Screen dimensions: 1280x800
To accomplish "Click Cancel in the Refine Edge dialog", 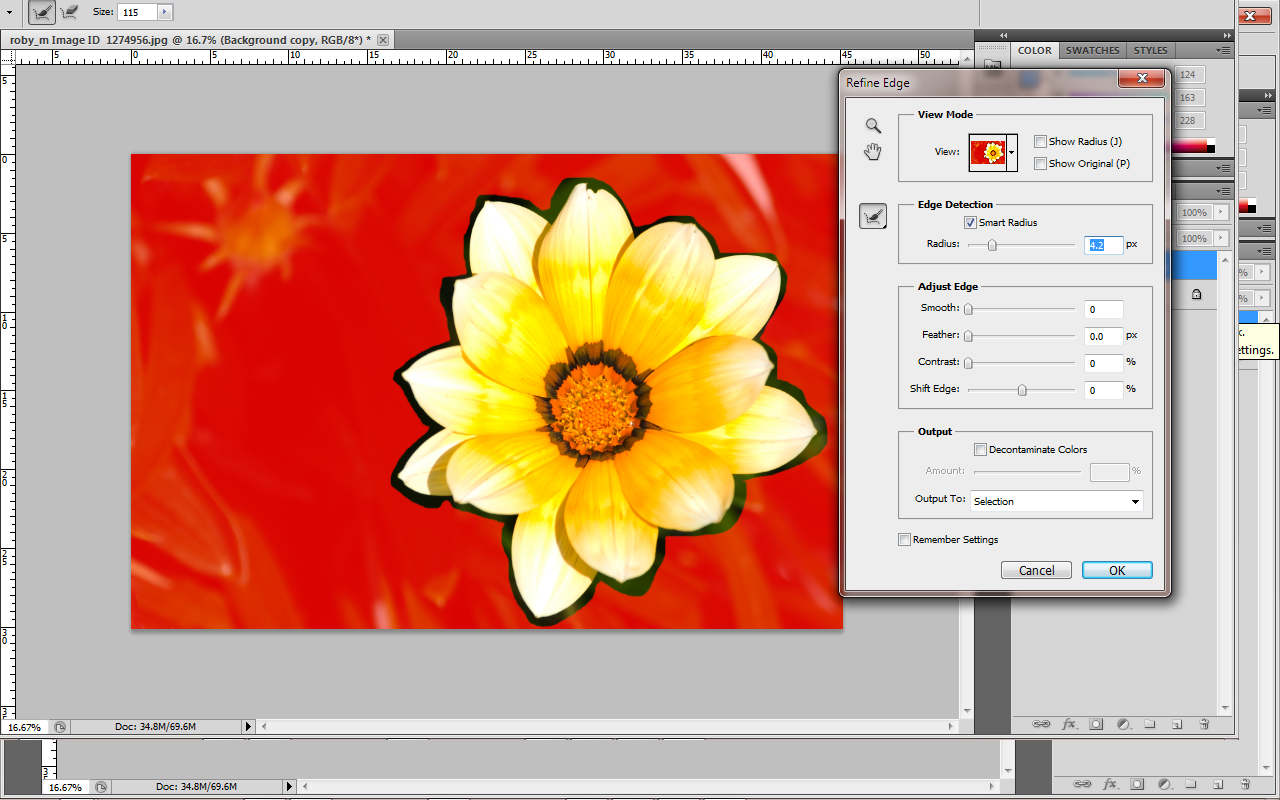I will pos(1036,570).
